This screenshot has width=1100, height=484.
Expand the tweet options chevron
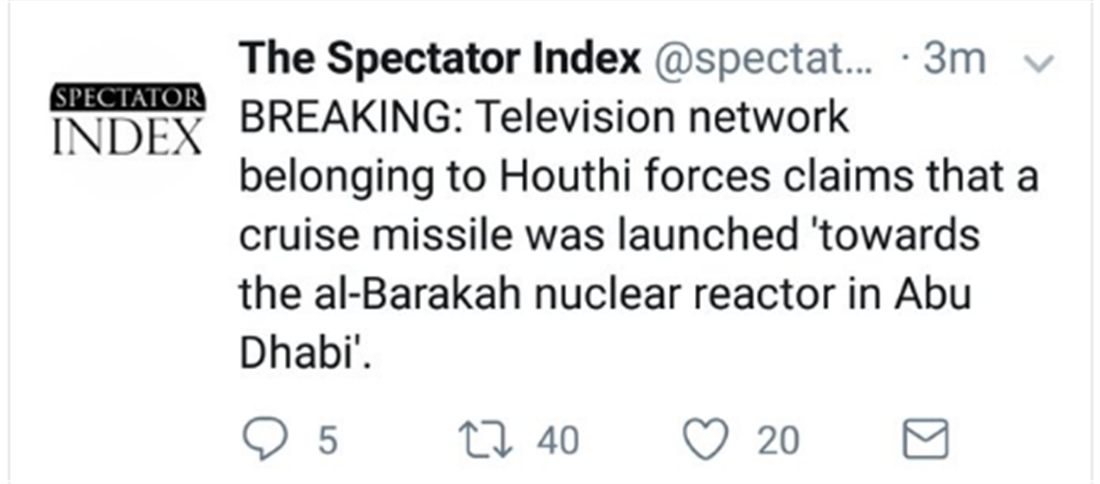[x=1040, y=62]
